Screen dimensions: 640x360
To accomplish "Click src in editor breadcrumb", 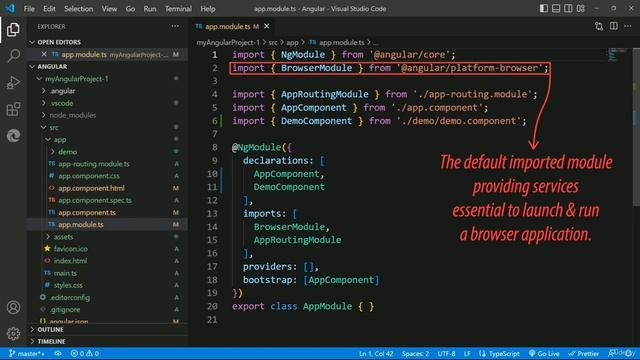I will (x=273, y=42).
